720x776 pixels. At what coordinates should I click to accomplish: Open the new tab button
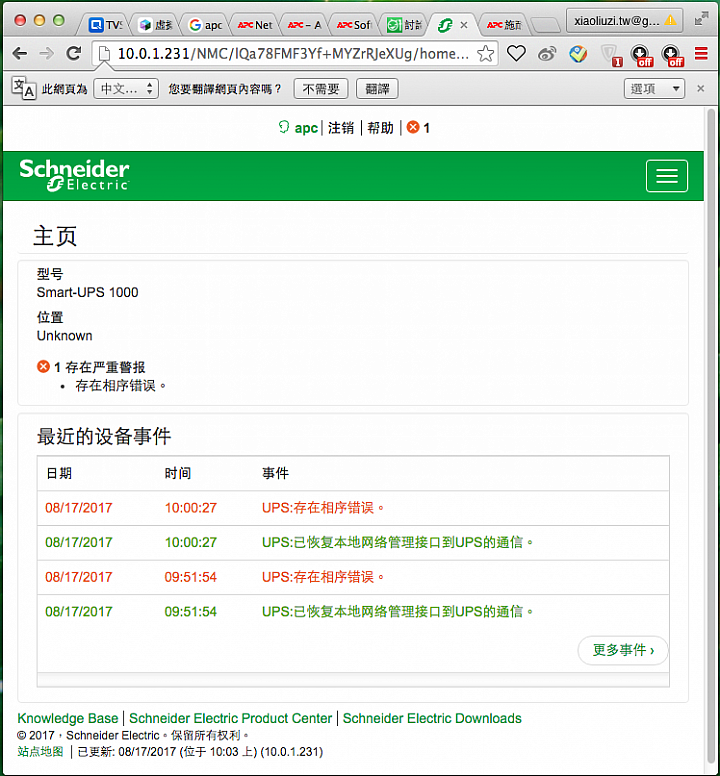click(547, 25)
